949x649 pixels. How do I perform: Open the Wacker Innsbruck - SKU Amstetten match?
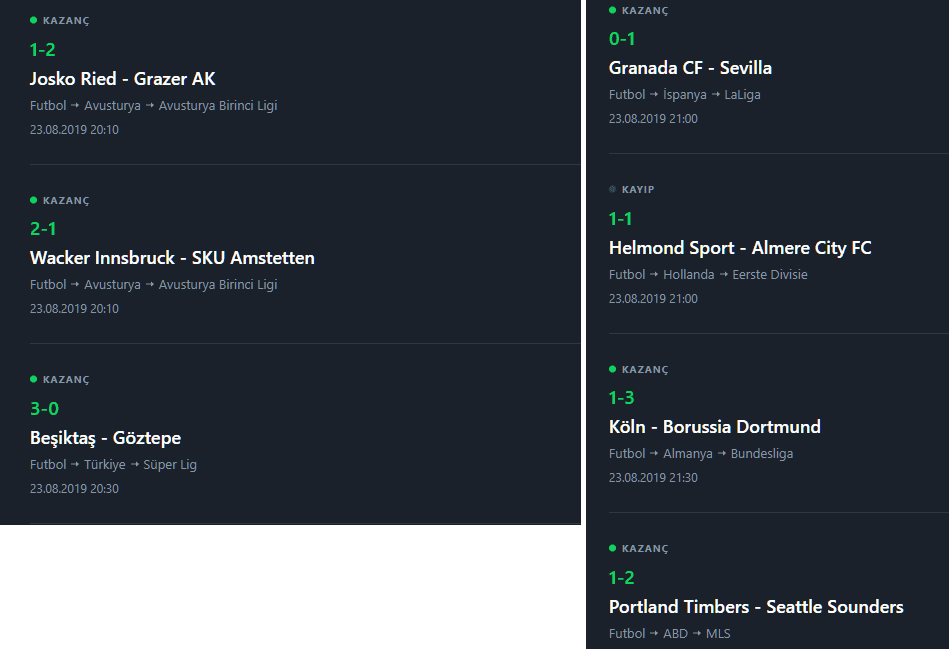pyautogui.click(x=172, y=258)
